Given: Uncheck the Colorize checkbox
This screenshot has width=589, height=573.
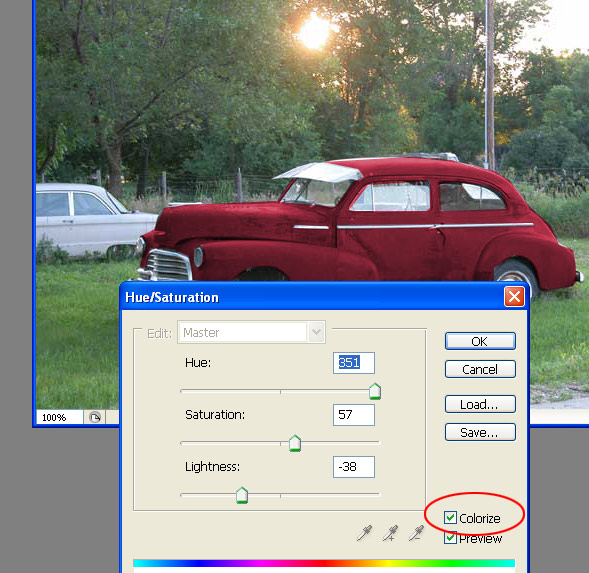Looking at the screenshot, I should pyautogui.click(x=450, y=518).
